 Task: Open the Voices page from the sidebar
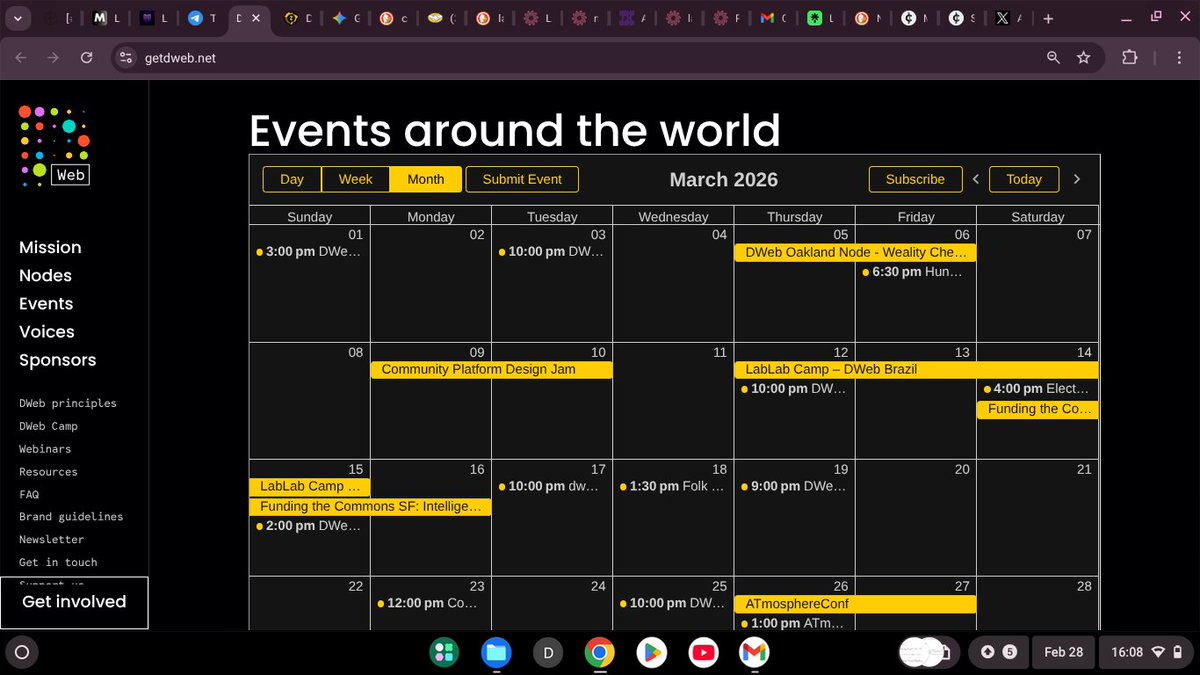[x=47, y=331]
